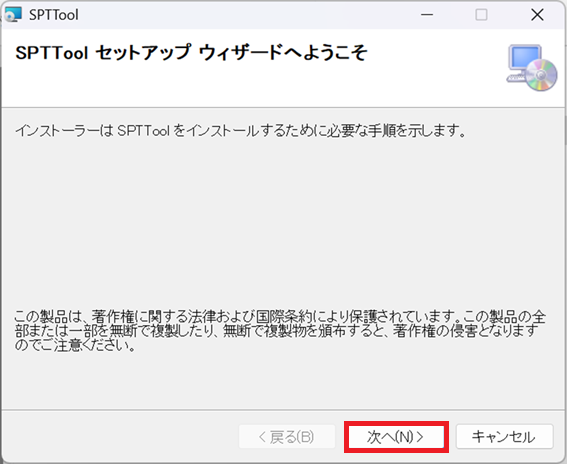The image size is (567, 464).
Task: Proceed with the 次へ(N) button
Action: [396, 437]
